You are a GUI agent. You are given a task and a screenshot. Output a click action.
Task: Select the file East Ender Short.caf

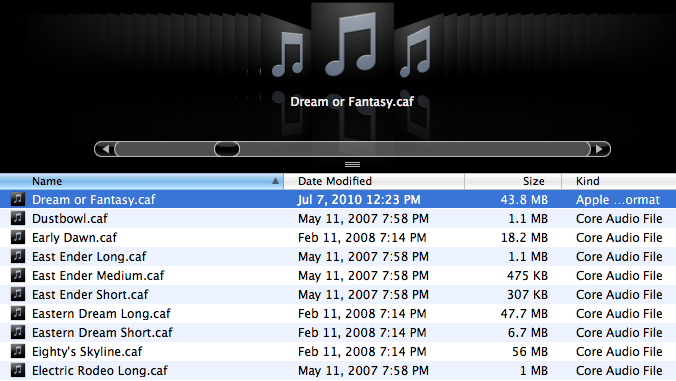click(x=90, y=294)
